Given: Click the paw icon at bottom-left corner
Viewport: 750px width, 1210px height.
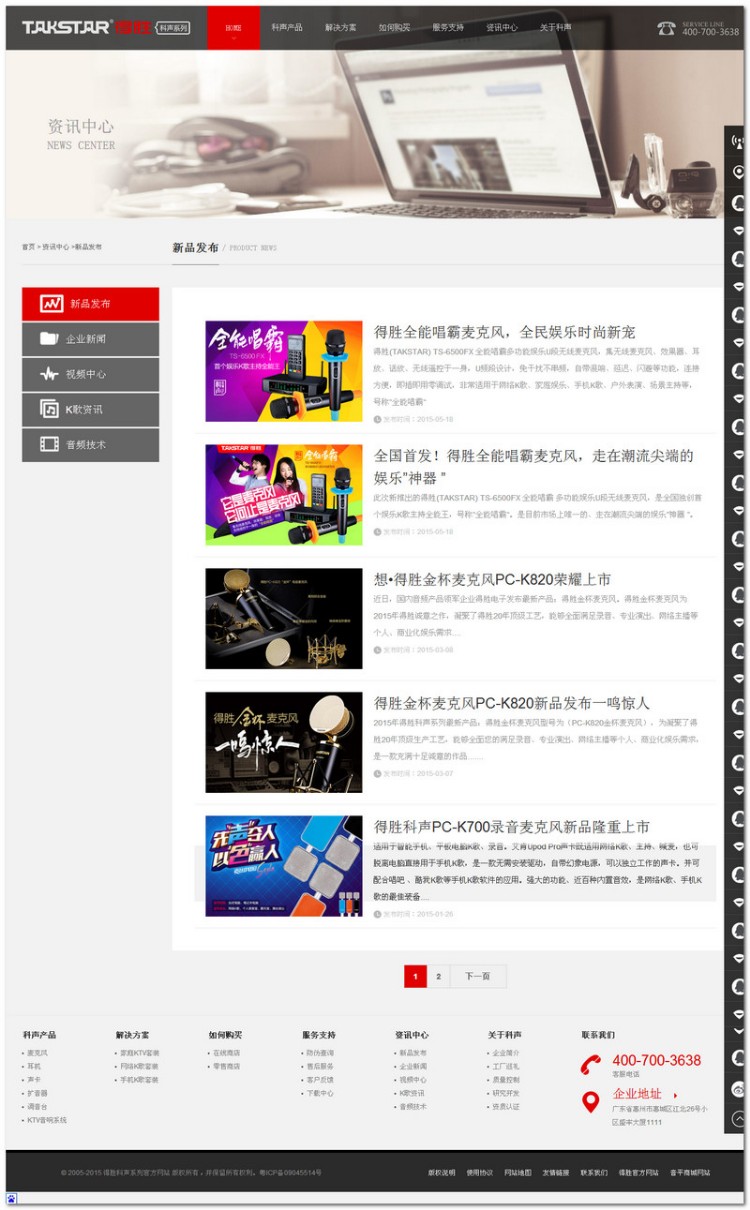Looking at the screenshot, I should pos(12,1198).
